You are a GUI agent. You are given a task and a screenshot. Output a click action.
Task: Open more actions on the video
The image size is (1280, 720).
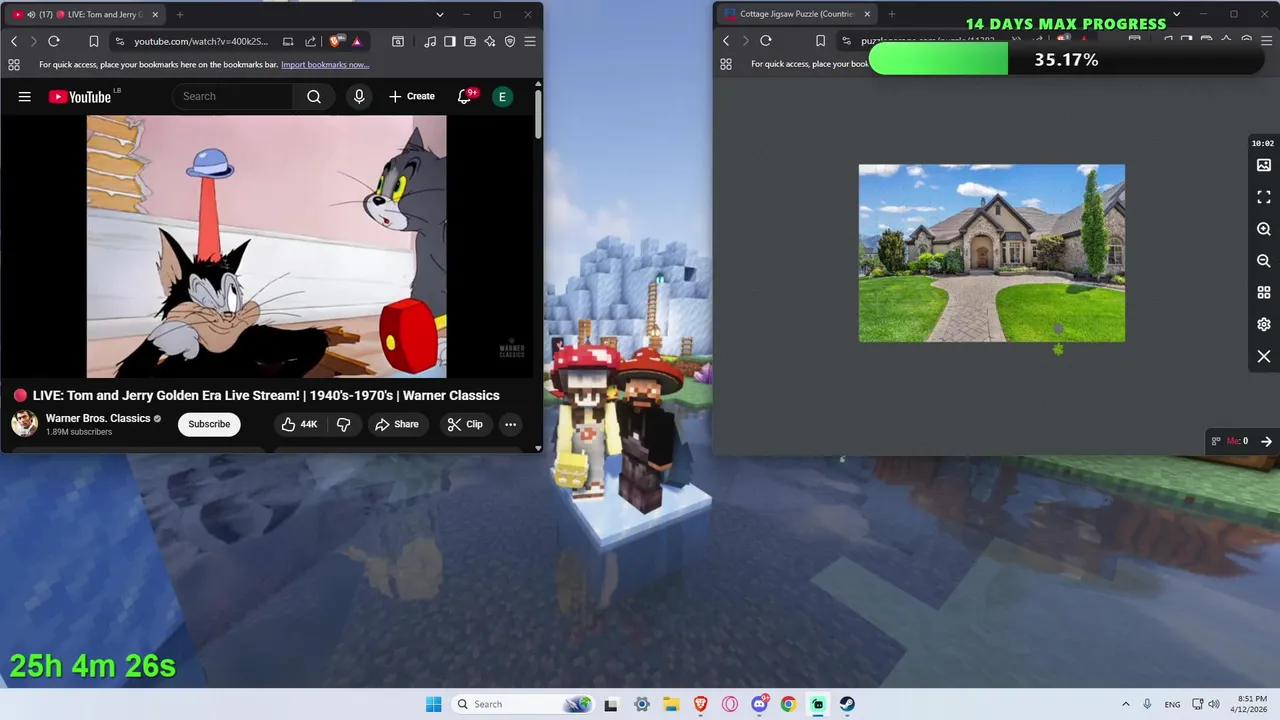click(510, 424)
